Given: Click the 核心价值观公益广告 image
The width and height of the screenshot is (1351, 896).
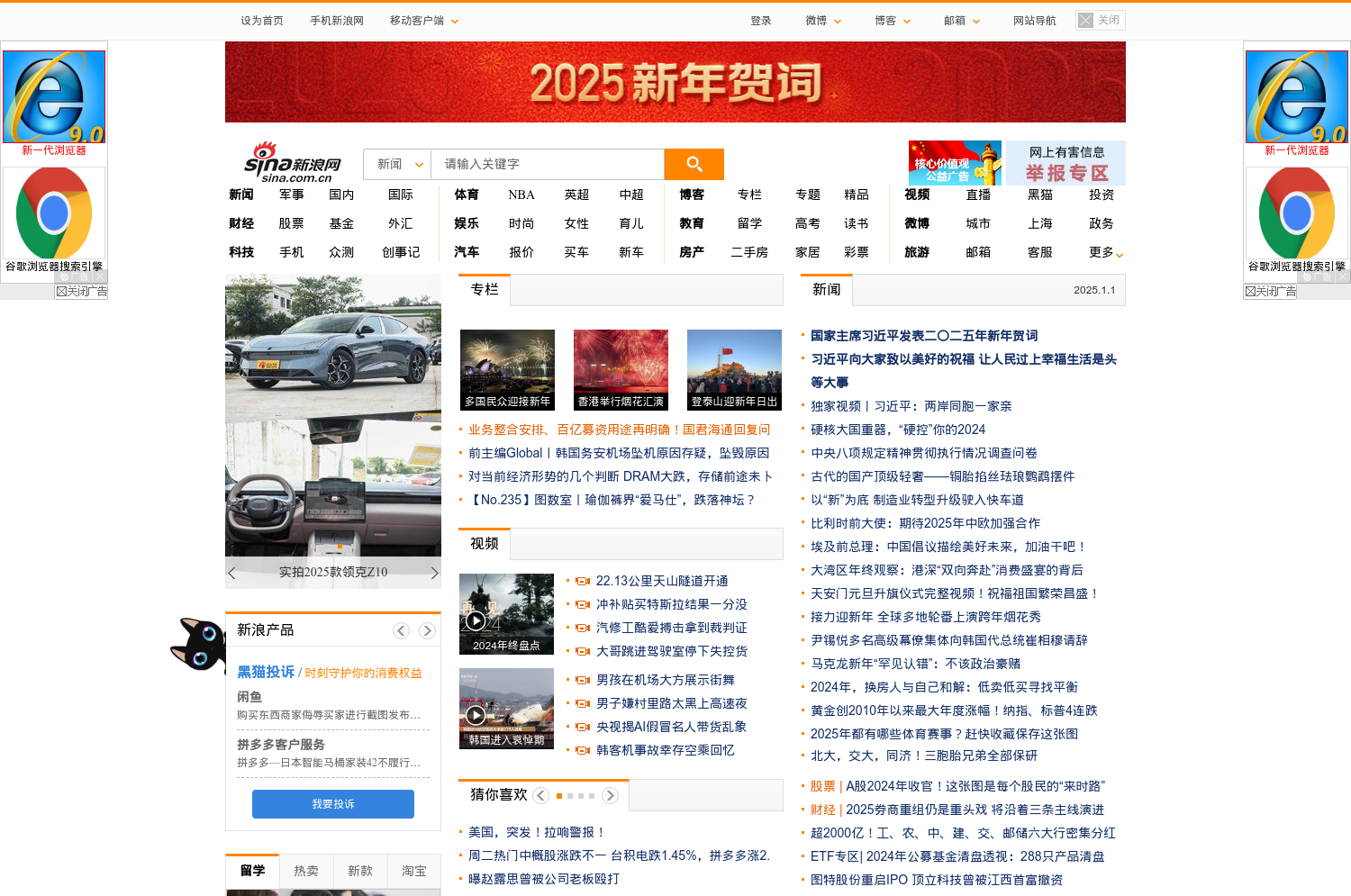Looking at the screenshot, I should click(955, 163).
